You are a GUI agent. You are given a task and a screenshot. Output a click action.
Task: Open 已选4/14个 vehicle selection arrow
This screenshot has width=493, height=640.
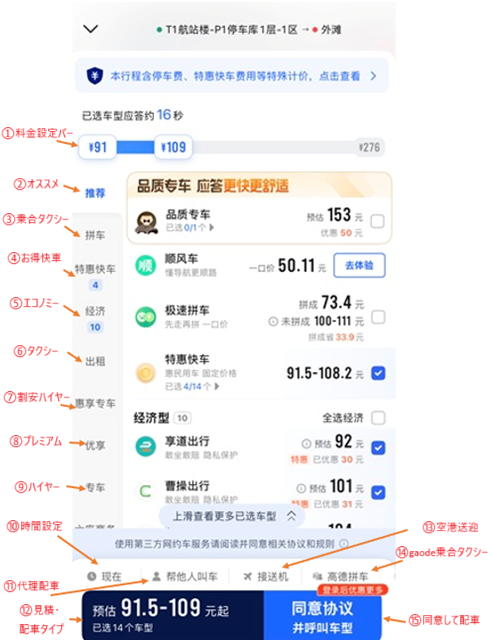[217, 386]
